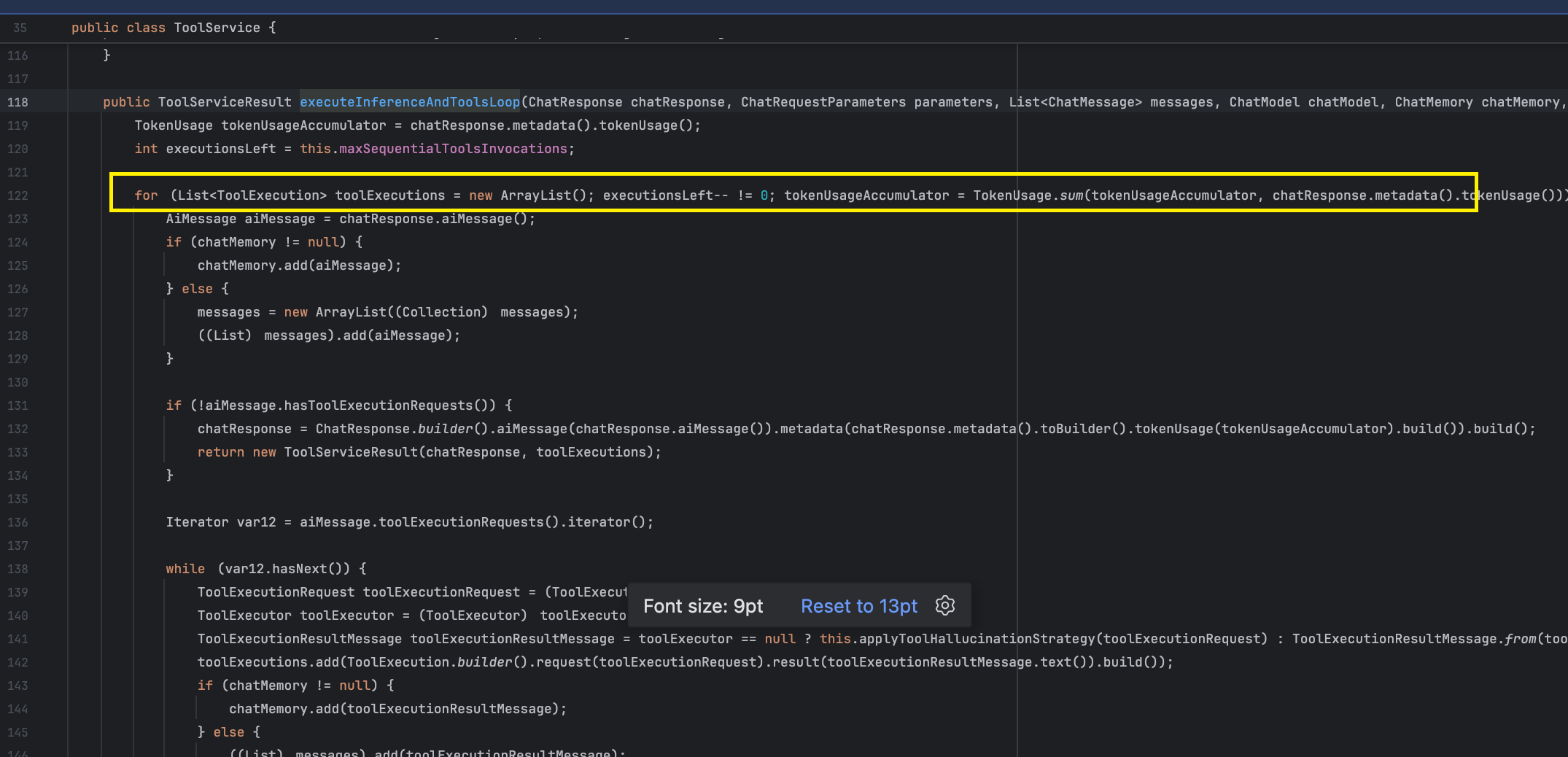Click chatMemory.add(aiMessage) on line 125

click(299, 265)
